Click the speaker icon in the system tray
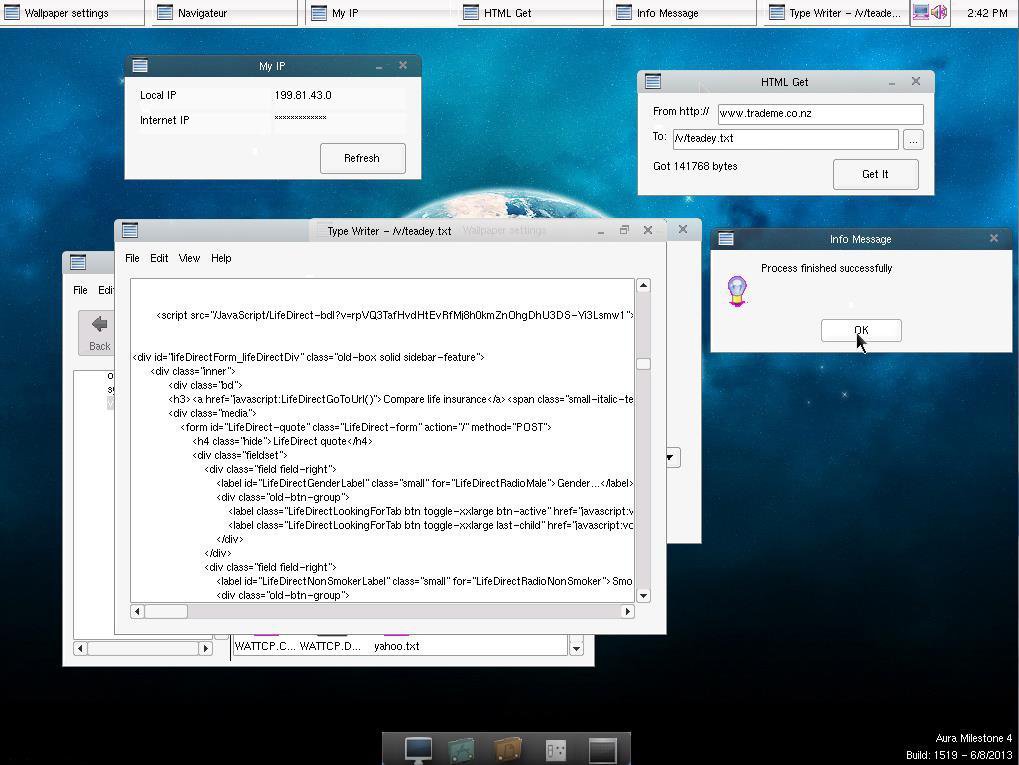Screen dimensions: 1019x765 tap(938, 12)
